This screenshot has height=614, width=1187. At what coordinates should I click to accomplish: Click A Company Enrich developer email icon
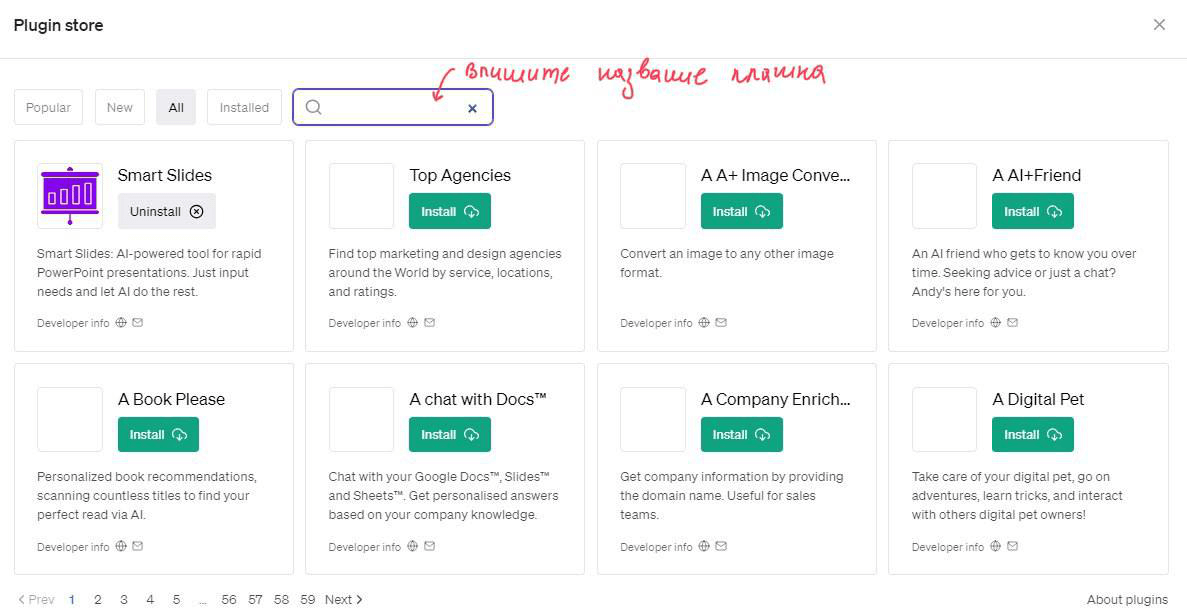pos(721,546)
